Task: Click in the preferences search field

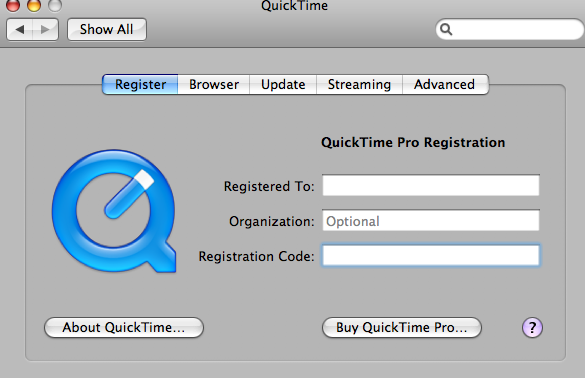Action: (510, 29)
